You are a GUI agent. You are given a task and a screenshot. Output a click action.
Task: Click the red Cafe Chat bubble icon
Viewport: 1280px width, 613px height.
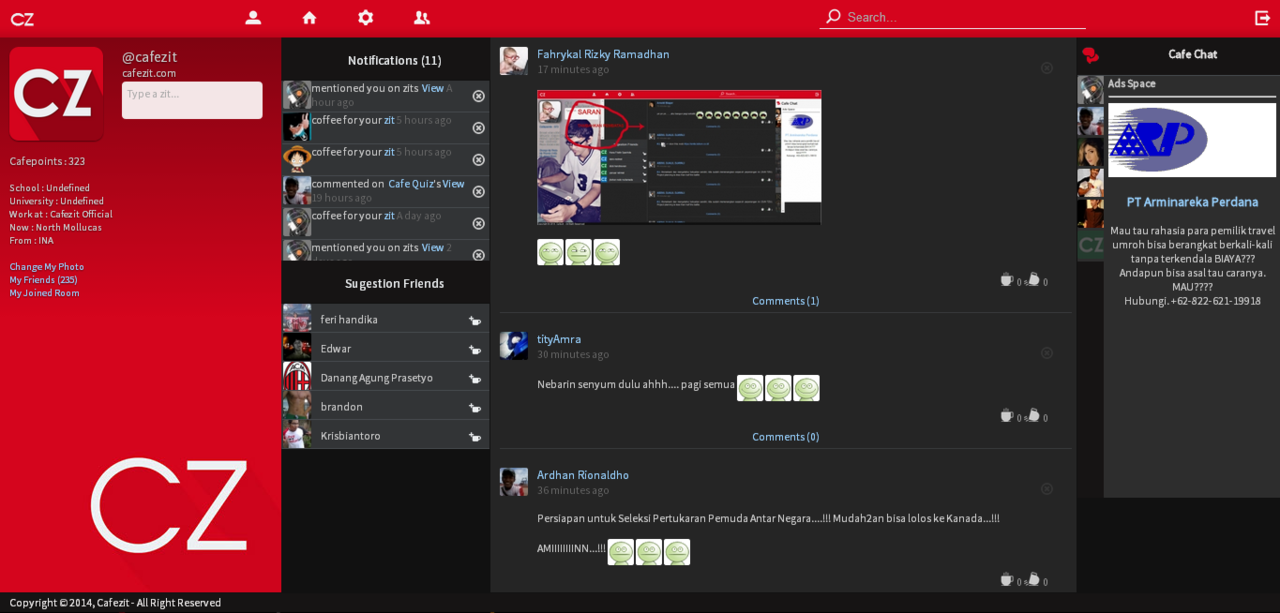tap(1090, 55)
